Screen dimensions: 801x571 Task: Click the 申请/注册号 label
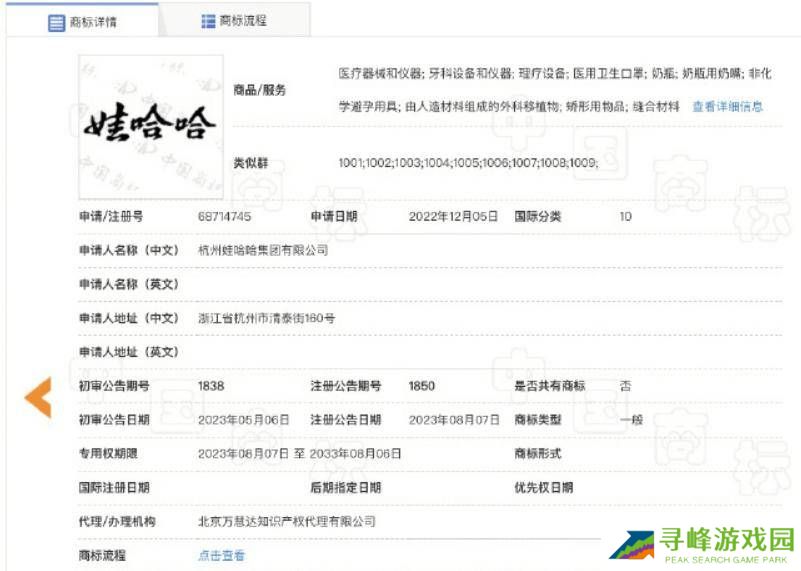pos(111,217)
